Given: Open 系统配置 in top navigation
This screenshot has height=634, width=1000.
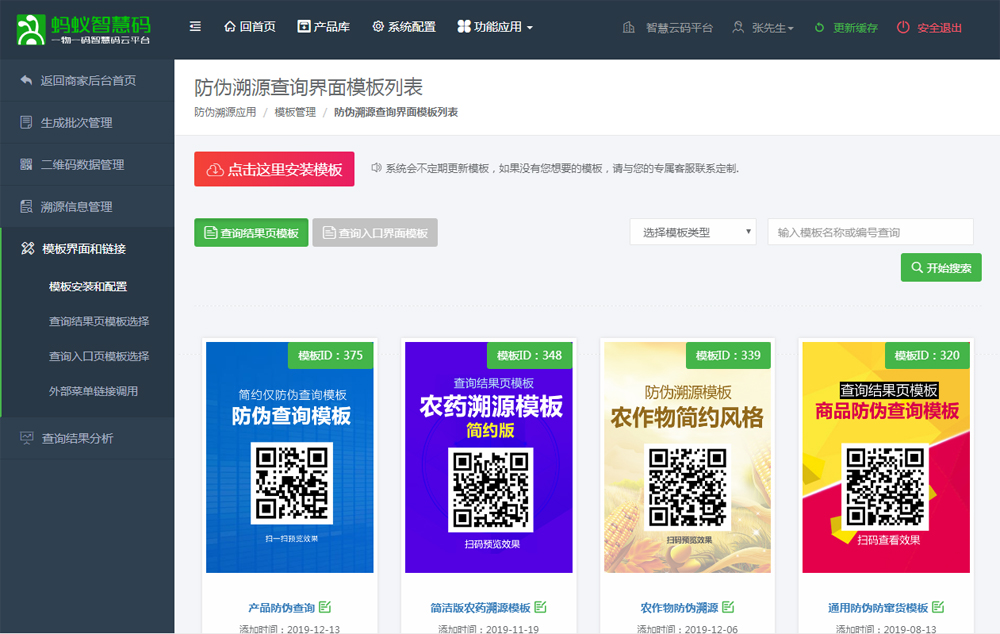Looking at the screenshot, I should 404,27.
